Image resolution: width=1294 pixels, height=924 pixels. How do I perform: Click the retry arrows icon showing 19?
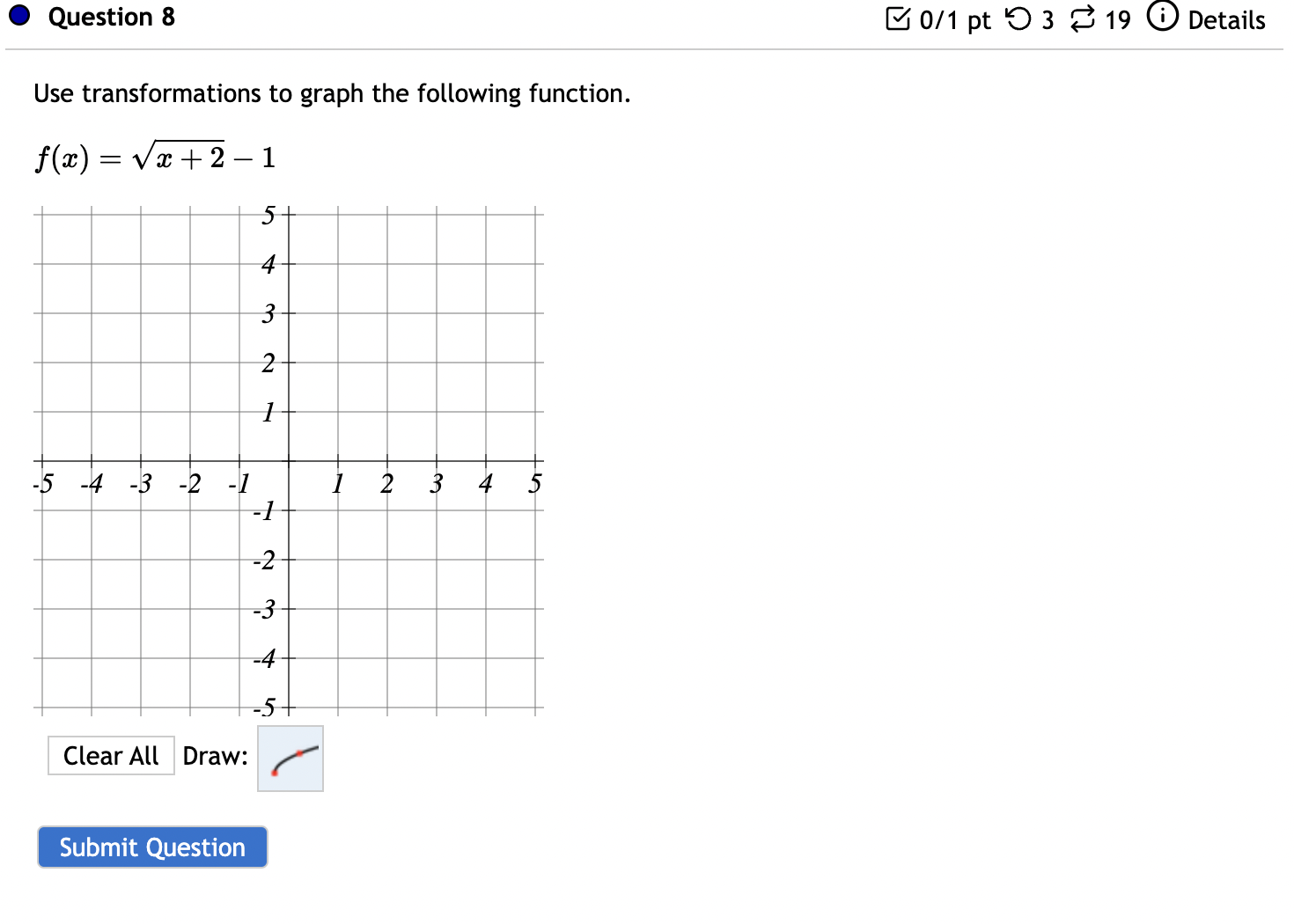click(x=1084, y=18)
